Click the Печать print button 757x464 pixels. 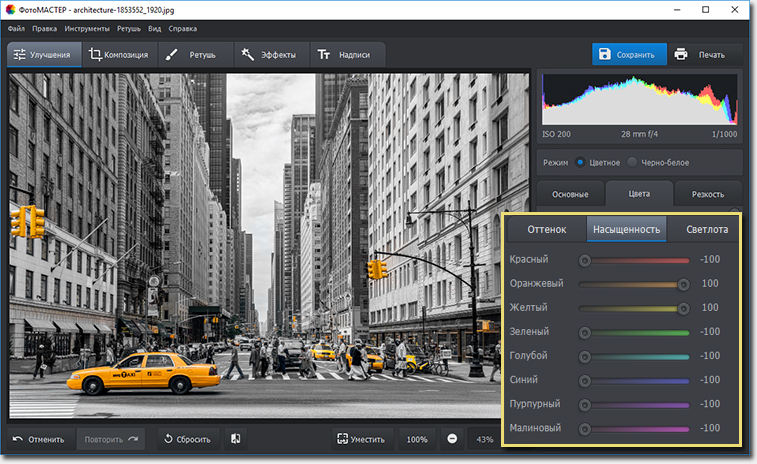click(700, 55)
